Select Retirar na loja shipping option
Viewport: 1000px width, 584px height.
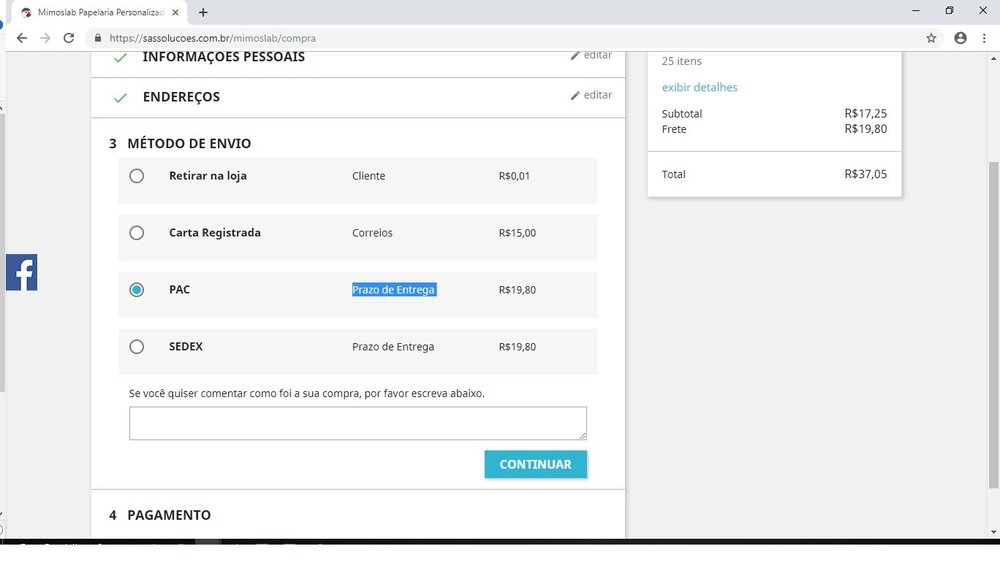(x=137, y=176)
